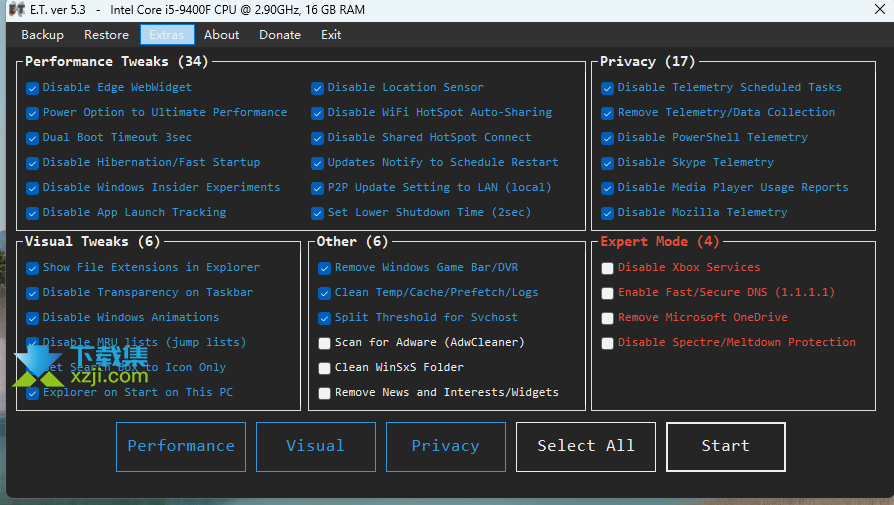Toggle Disable Telemetry Scheduled Tasks
894x505 pixels.
pos(607,88)
